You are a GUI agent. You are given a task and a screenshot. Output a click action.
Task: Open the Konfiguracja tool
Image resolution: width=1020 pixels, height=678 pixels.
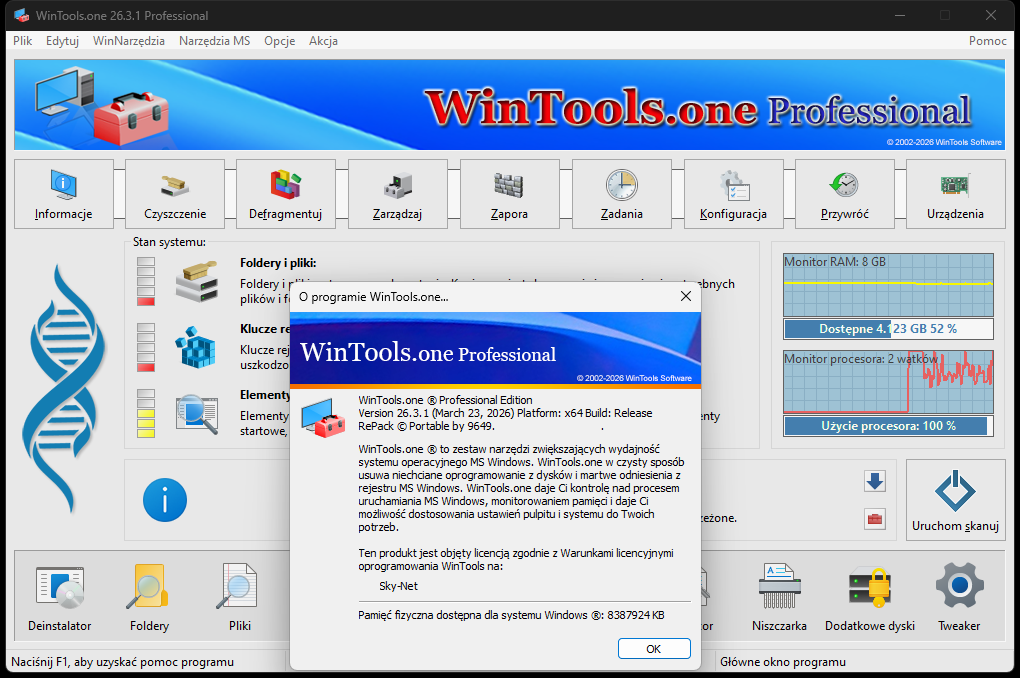pos(733,194)
